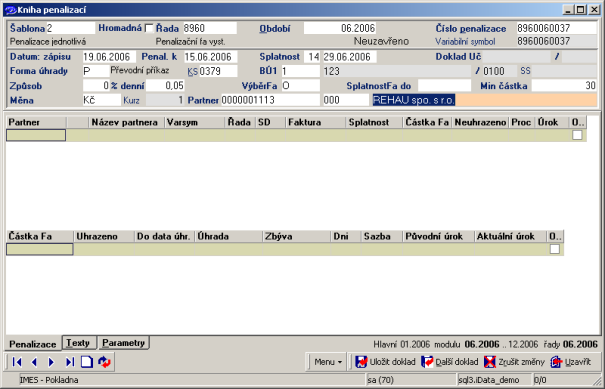Go to the previous record

tap(34, 362)
